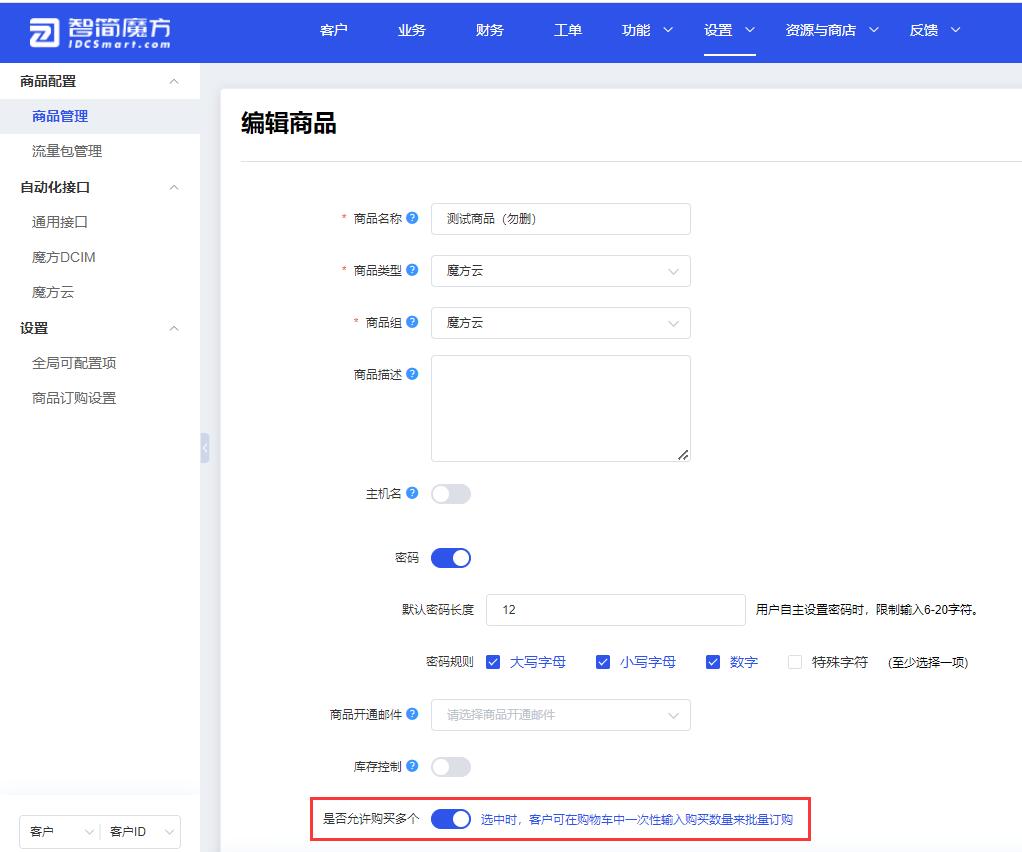1022x852 pixels.
Task: Open the 设置 top menu
Action: pos(729,30)
